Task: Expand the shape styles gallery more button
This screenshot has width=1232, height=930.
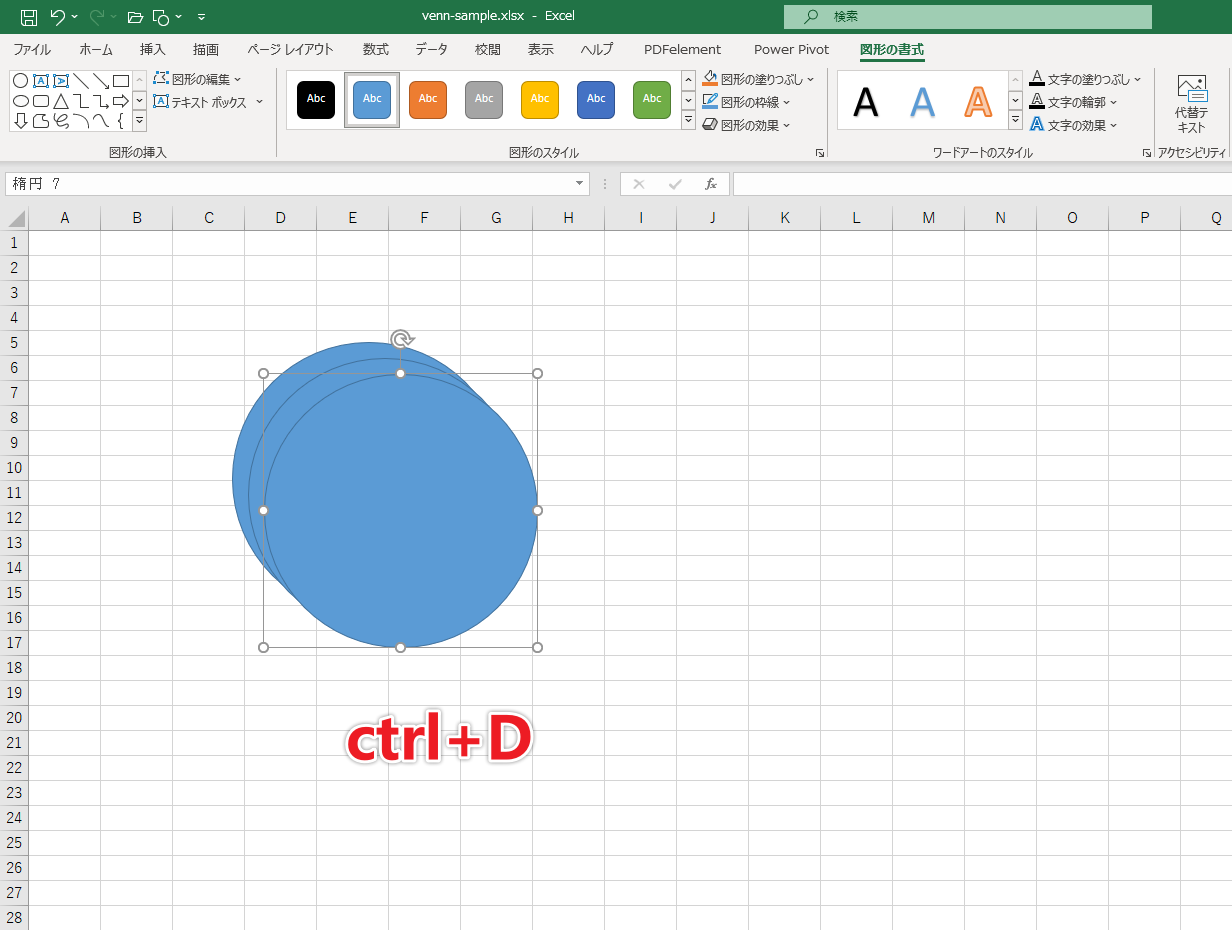Action: 688,121
